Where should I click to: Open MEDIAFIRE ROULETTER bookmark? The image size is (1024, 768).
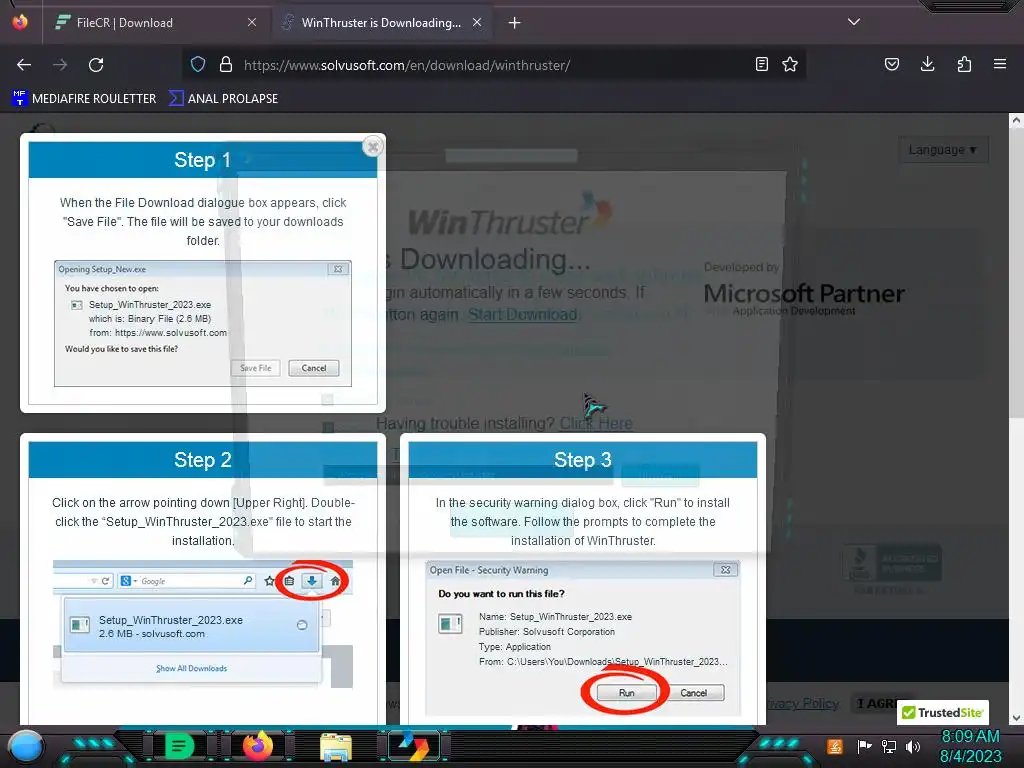[84, 99]
